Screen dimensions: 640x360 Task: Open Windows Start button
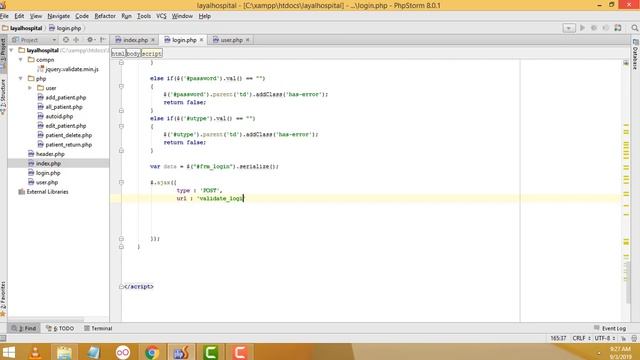(9, 352)
